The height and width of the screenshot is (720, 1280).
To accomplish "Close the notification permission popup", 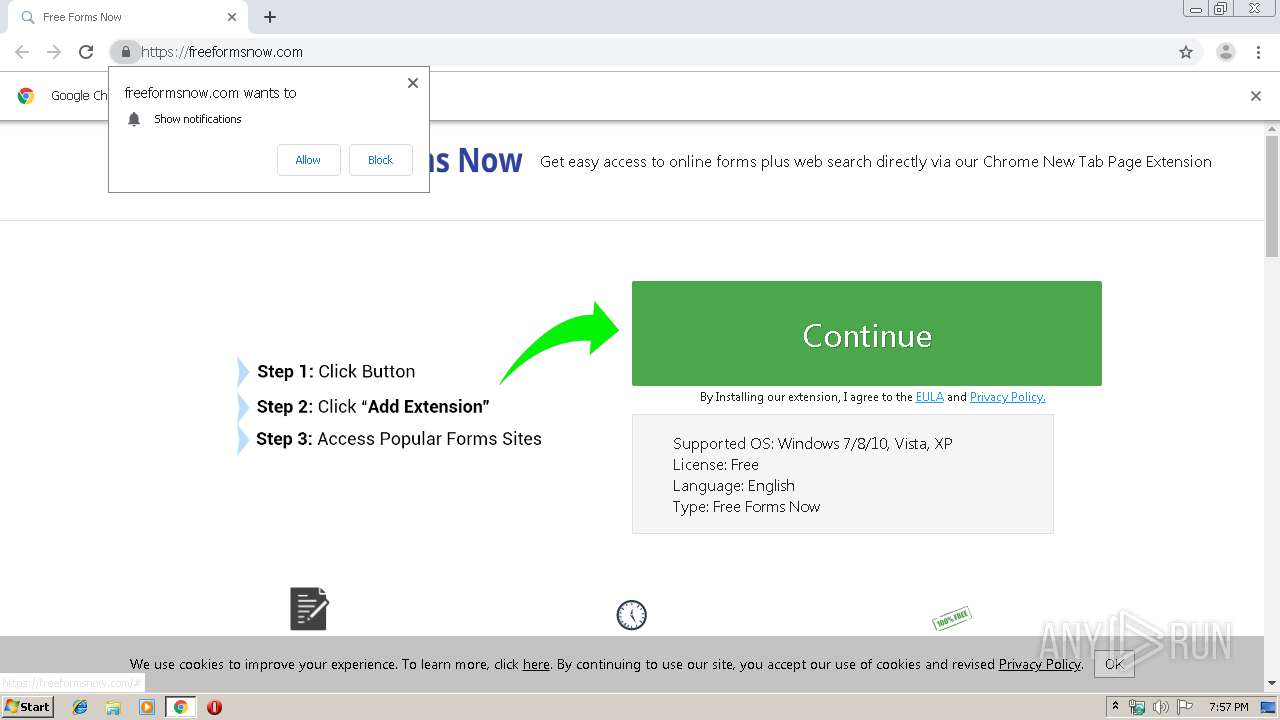I will coord(413,83).
